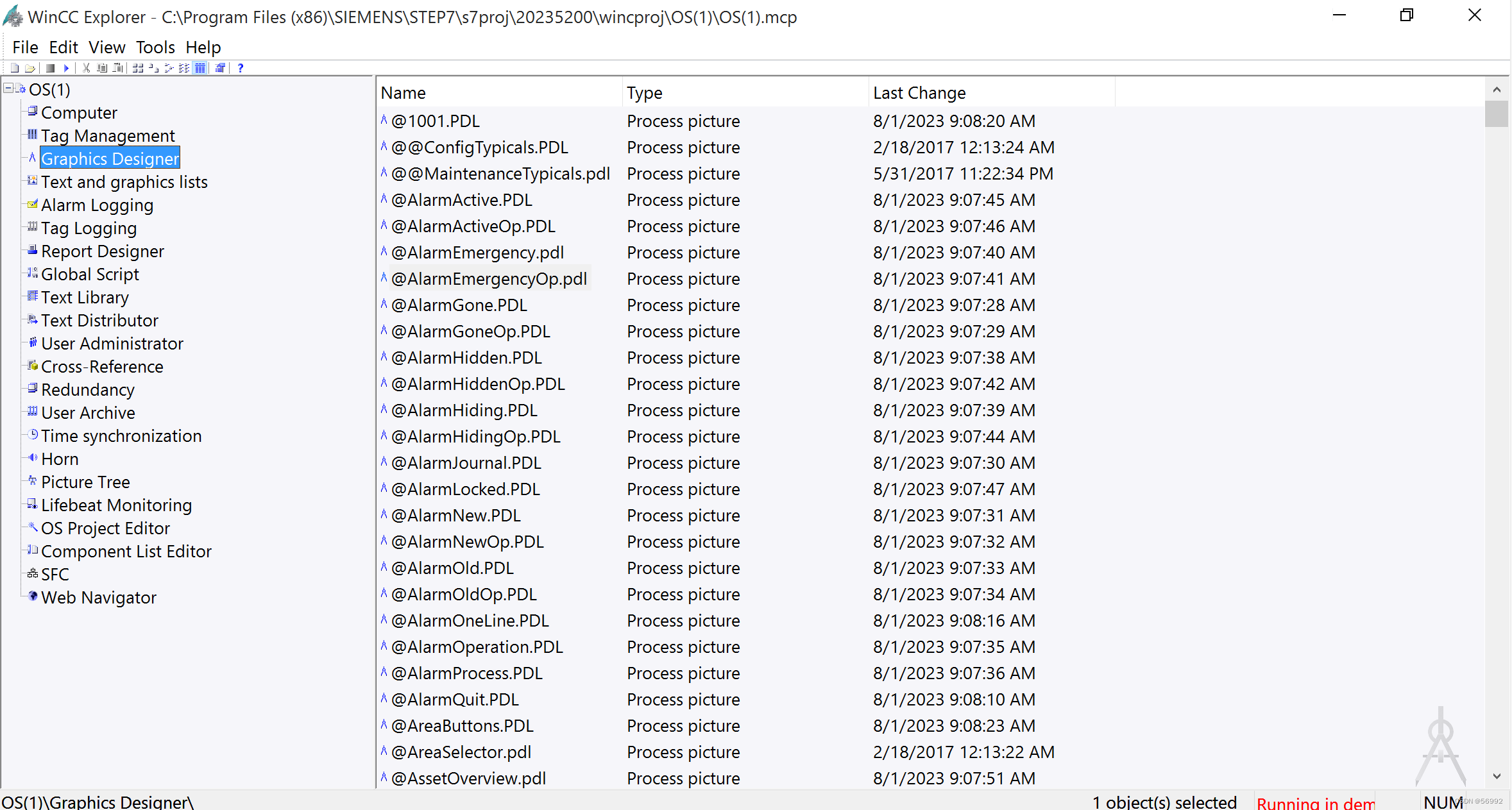The height and width of the screenshot is (810, 1512).
Task: Click scrollbar down arrow in file list
Action: 1497,776
